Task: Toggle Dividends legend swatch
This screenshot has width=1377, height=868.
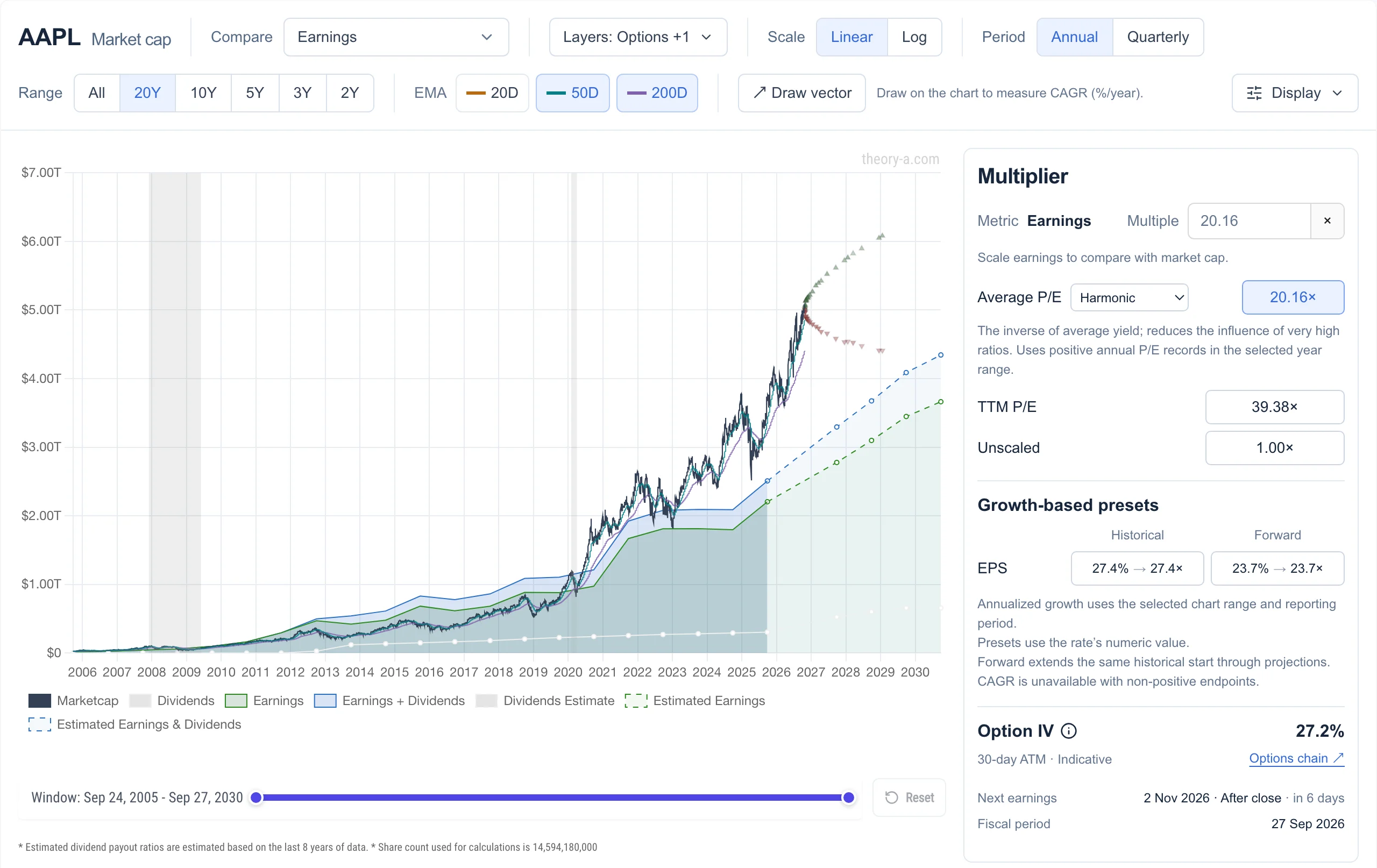Action: 140,700
